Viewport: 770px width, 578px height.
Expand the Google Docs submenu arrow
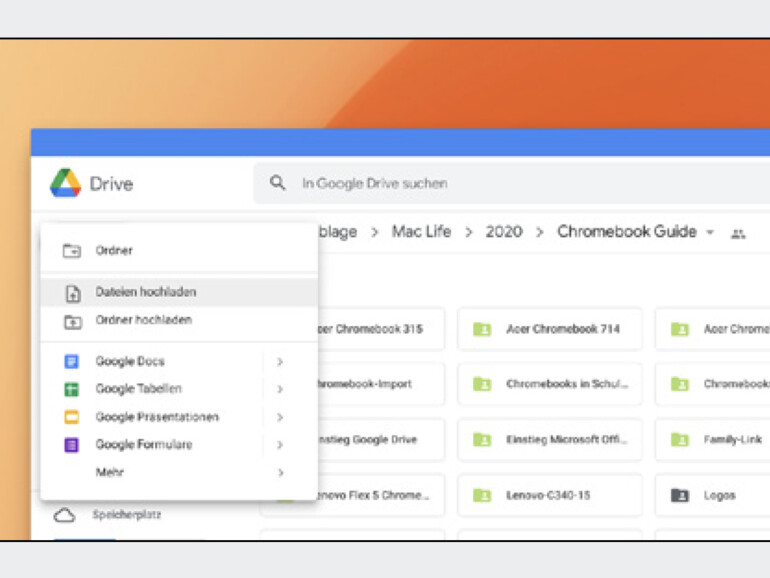[x=280, y=362]
